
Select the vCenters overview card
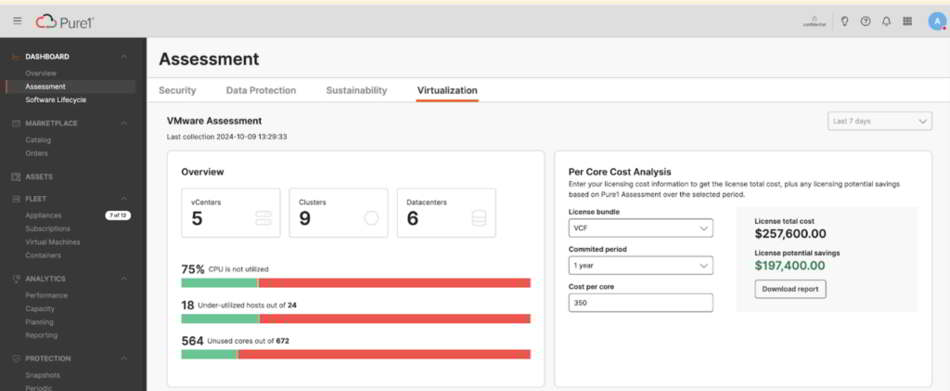(231, 213)
